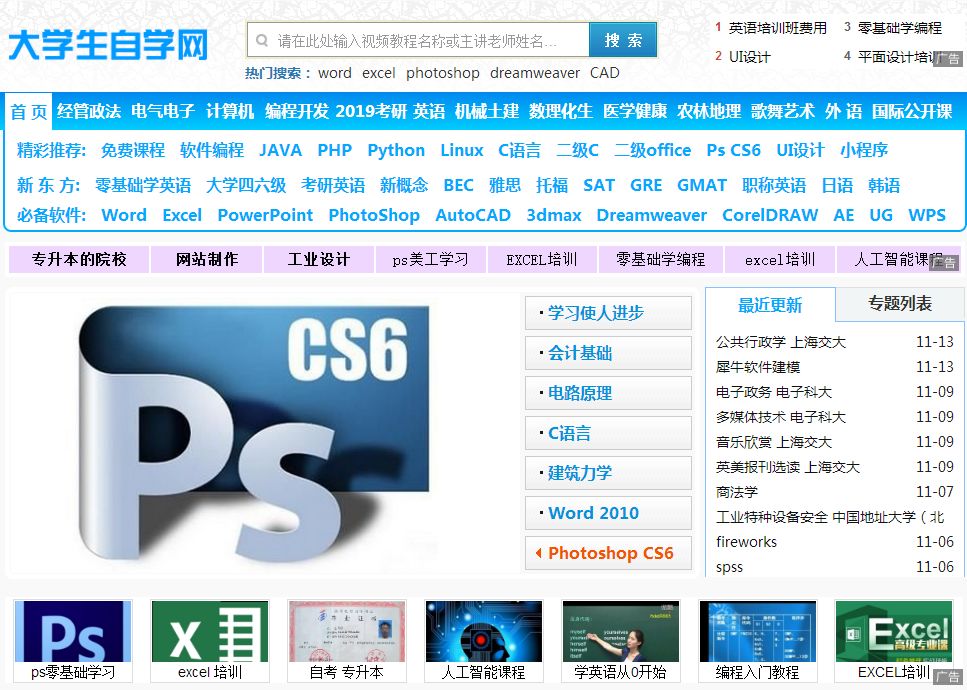
Task: Click the magnifier icon in search box
Action: point(261,41)
